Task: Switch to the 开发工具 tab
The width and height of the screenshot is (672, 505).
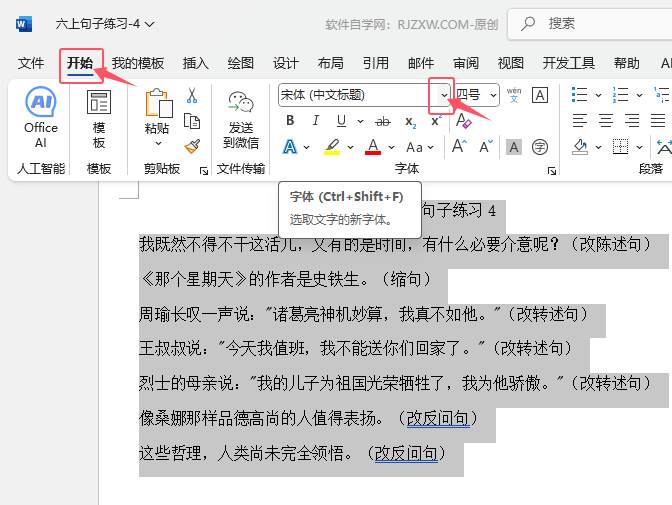Action: coord(569,63)
